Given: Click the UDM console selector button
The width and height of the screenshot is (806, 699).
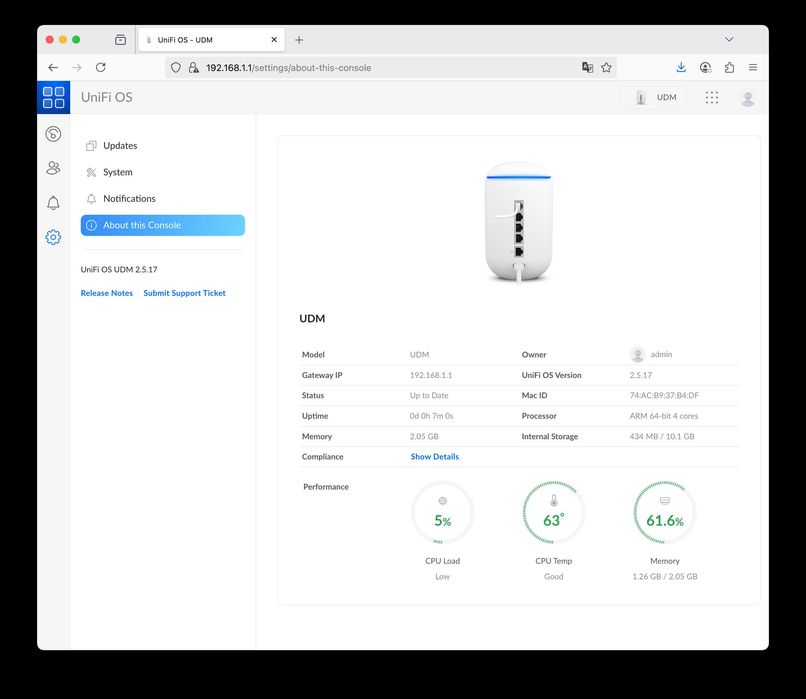Looking at the screenshot, I should tap(656, 98).
